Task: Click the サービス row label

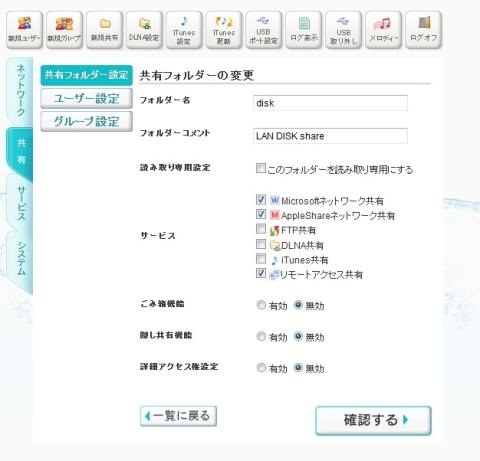Action: click(158, 236)
